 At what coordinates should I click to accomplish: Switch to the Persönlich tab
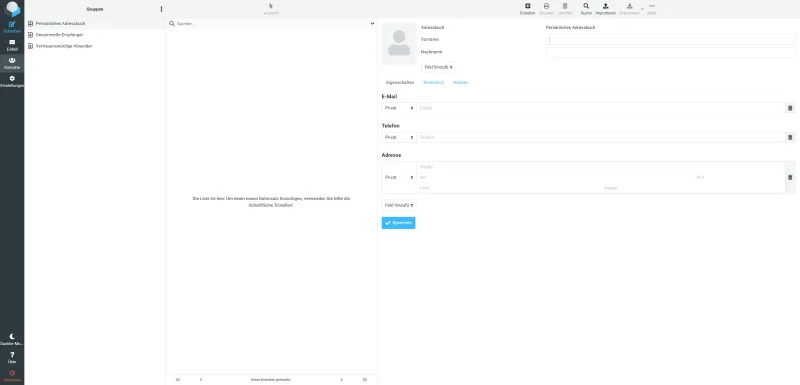coord(434,82)
